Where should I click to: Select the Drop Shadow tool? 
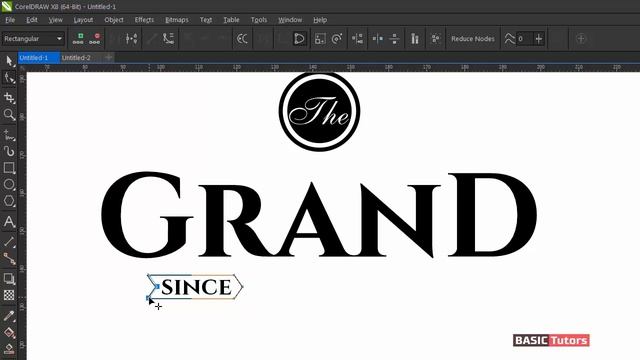(x=9, y=278)
